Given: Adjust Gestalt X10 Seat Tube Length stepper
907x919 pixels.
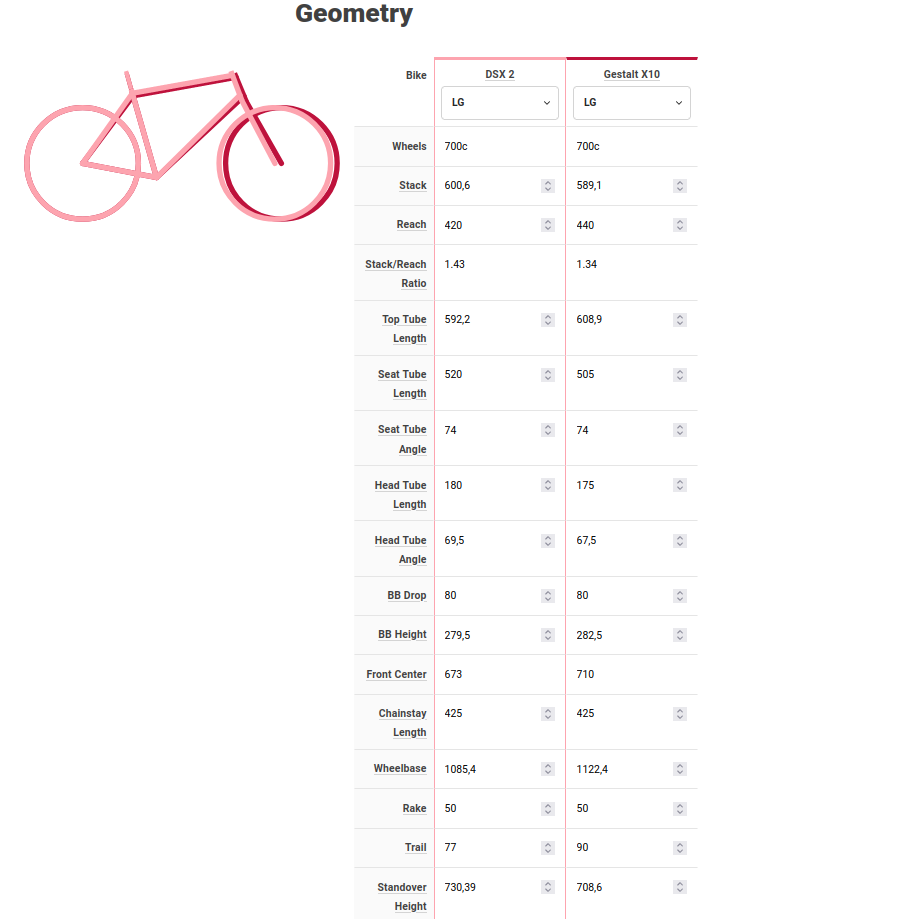Looking at the screenshot, I should [x=680, y=375].
